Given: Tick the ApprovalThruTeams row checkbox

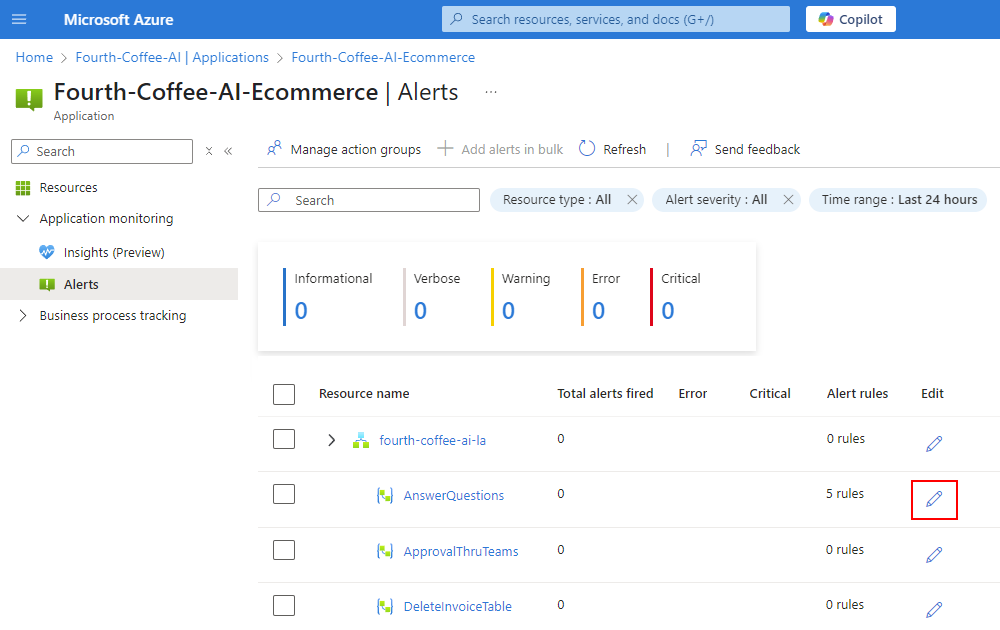Looking at the screenshot, I should point(284,550).
